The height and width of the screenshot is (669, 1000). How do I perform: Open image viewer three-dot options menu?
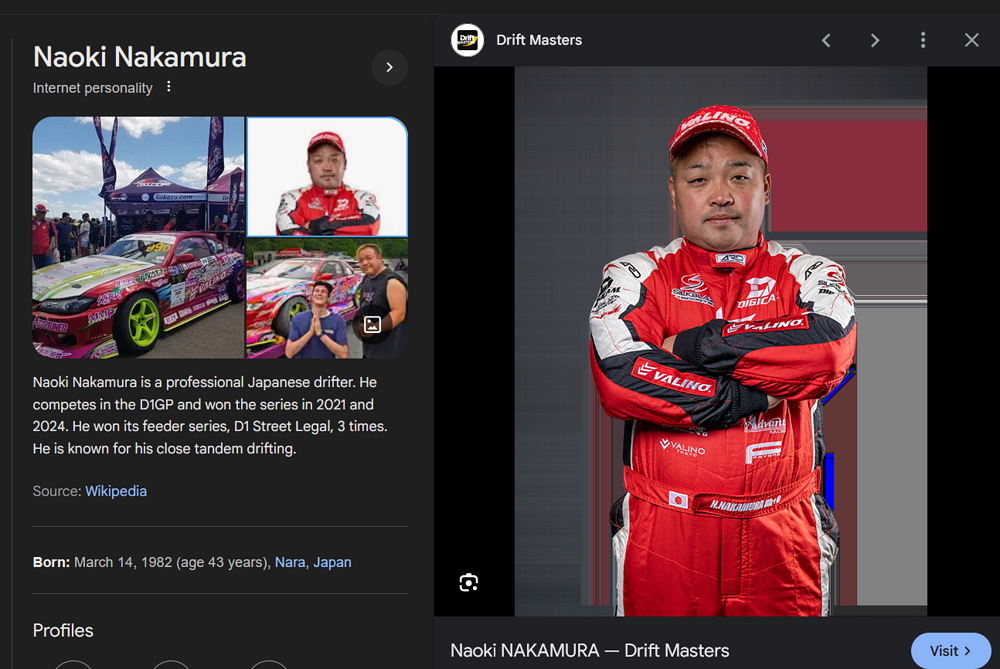coord(922,40)
